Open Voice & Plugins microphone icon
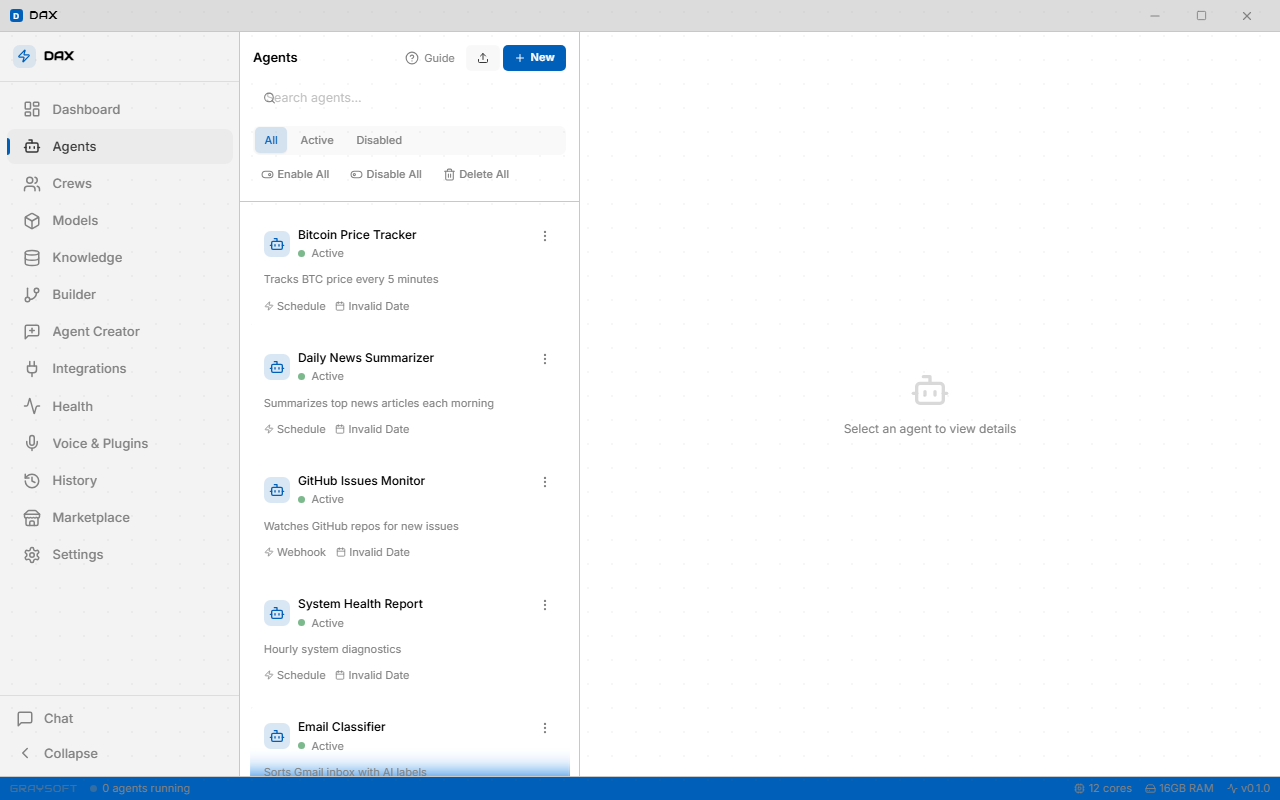 pyautogui.click(x=32, y=443)
